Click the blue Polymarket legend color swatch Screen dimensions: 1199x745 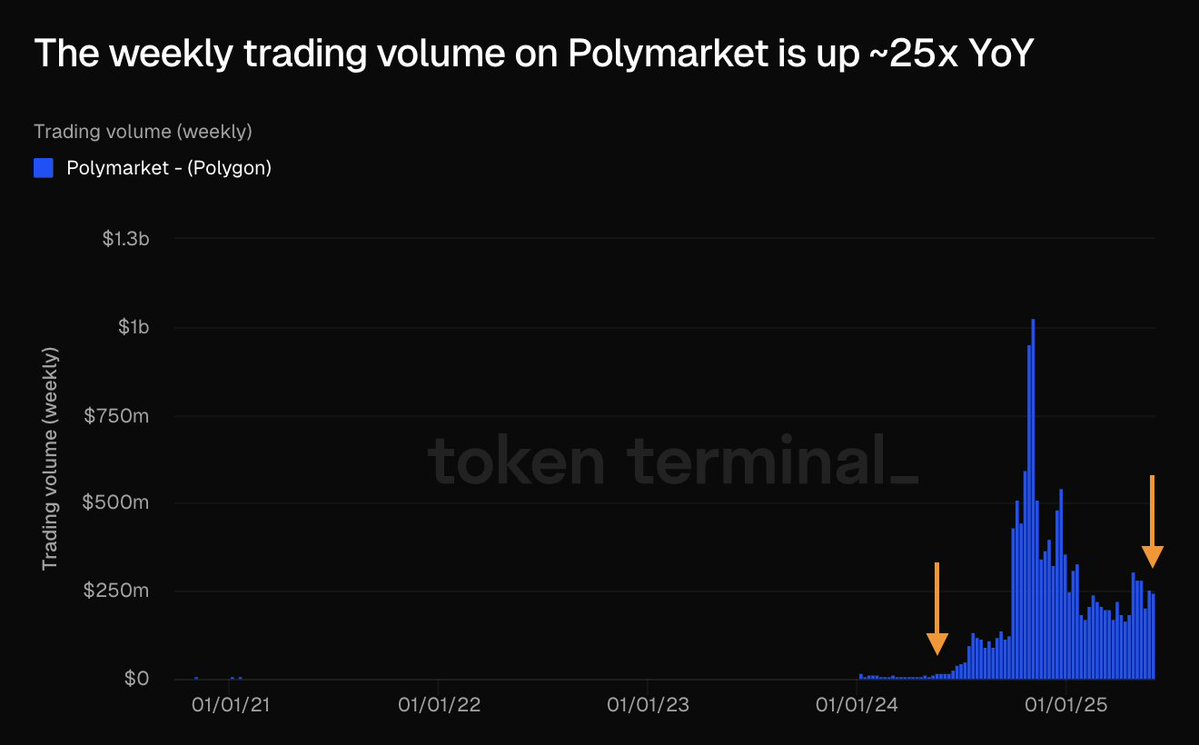click(x=43, y=168)
